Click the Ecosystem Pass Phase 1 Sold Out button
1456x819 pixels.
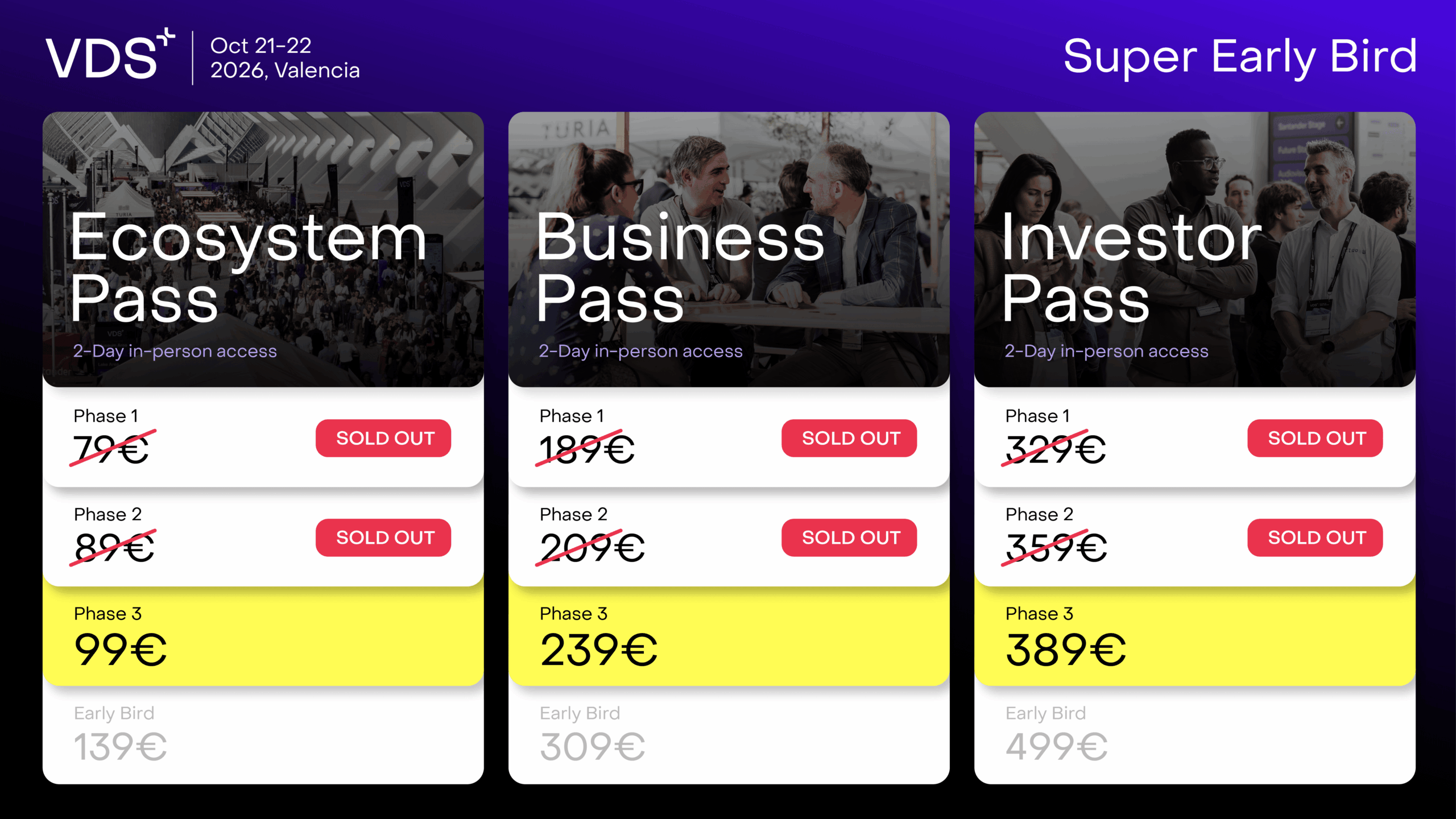point(383,438)
